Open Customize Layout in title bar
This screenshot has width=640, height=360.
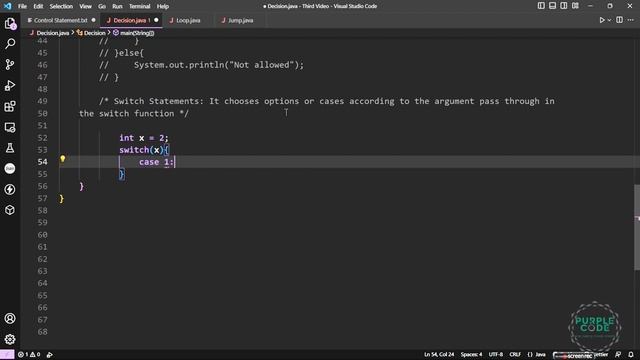[575, 6]
